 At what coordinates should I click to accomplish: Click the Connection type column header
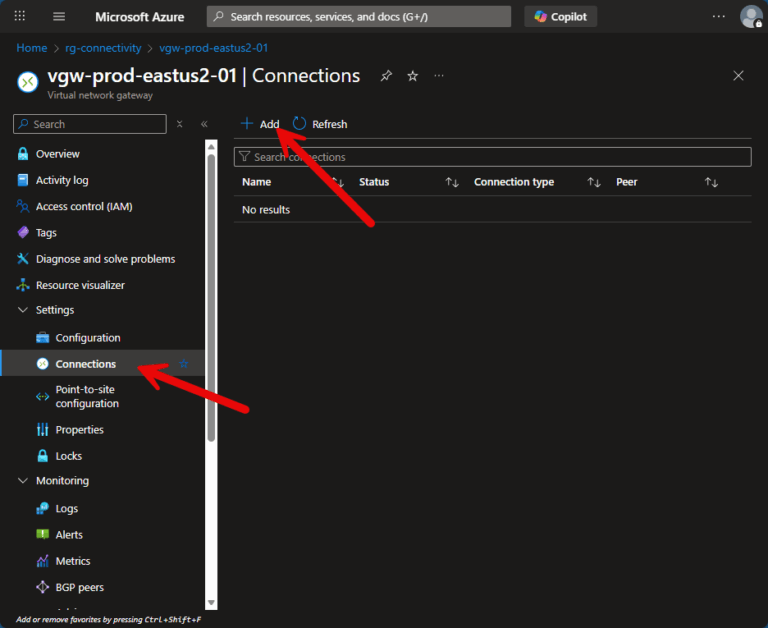coord(514,182)
